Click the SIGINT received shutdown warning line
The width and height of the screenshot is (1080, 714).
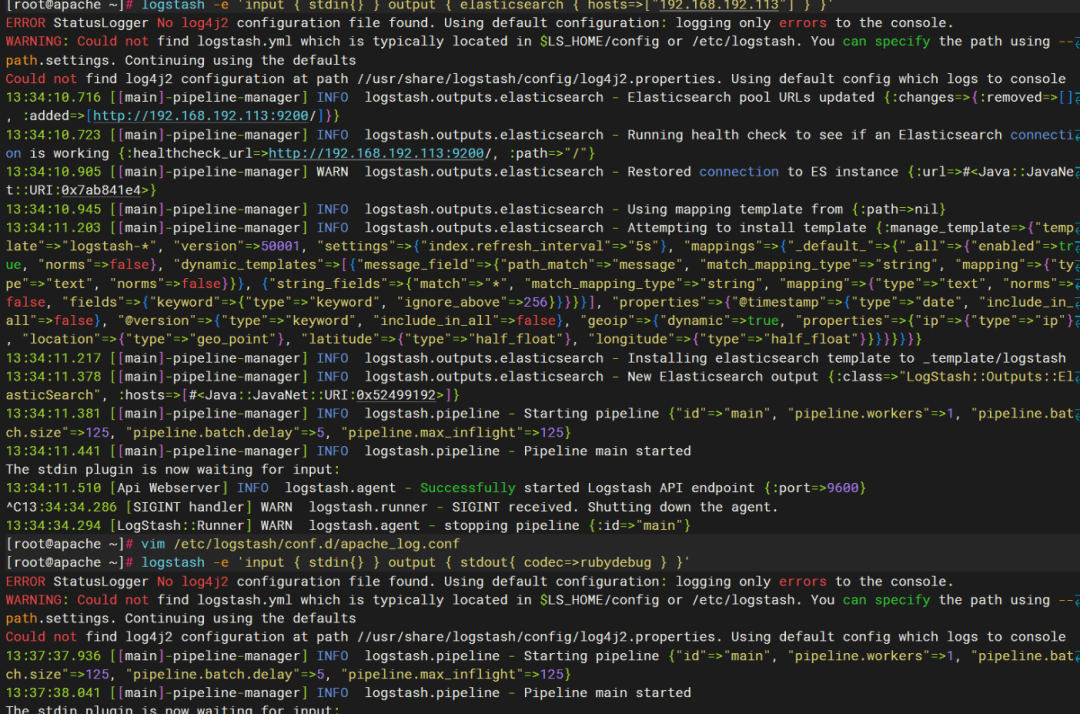click(392, 507)
